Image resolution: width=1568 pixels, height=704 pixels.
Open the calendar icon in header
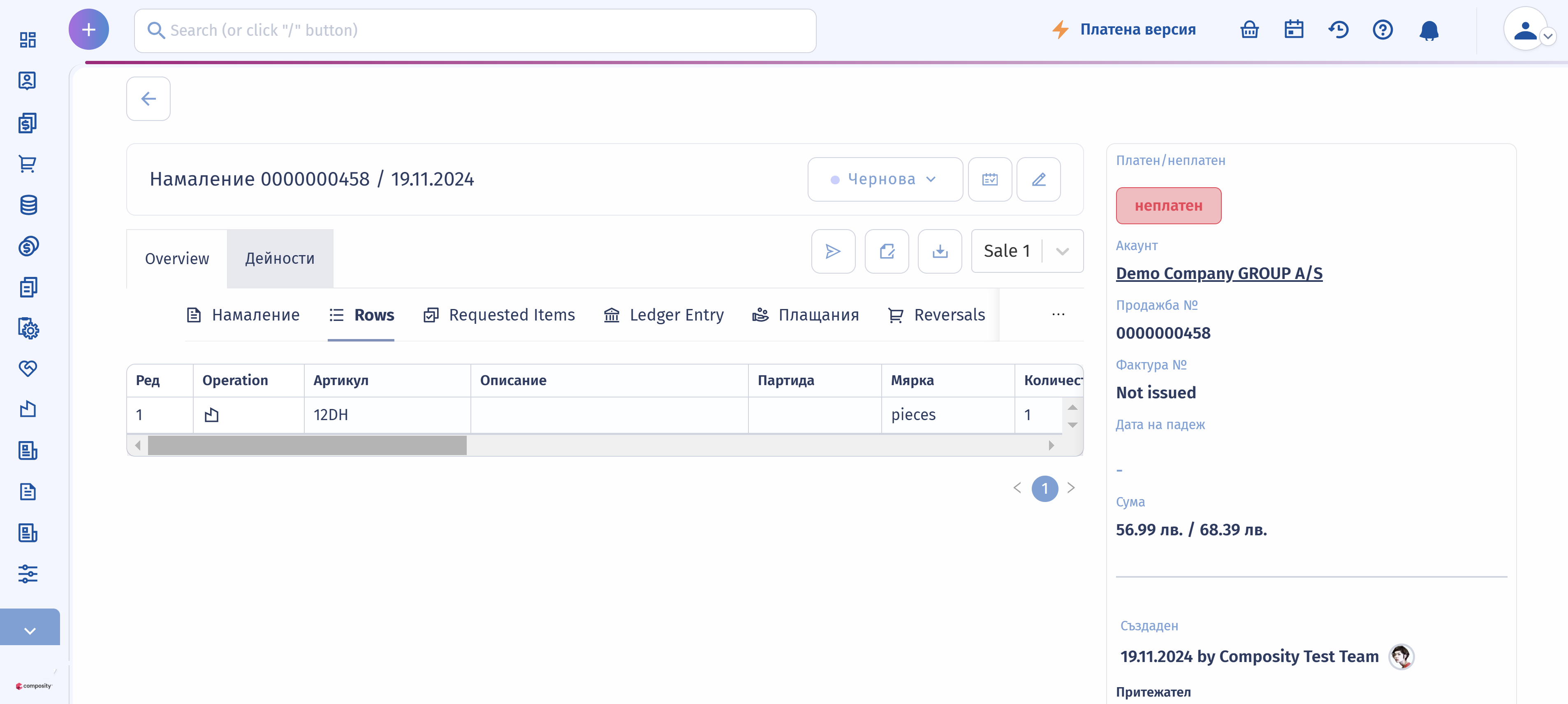[x=1293, y=29]
